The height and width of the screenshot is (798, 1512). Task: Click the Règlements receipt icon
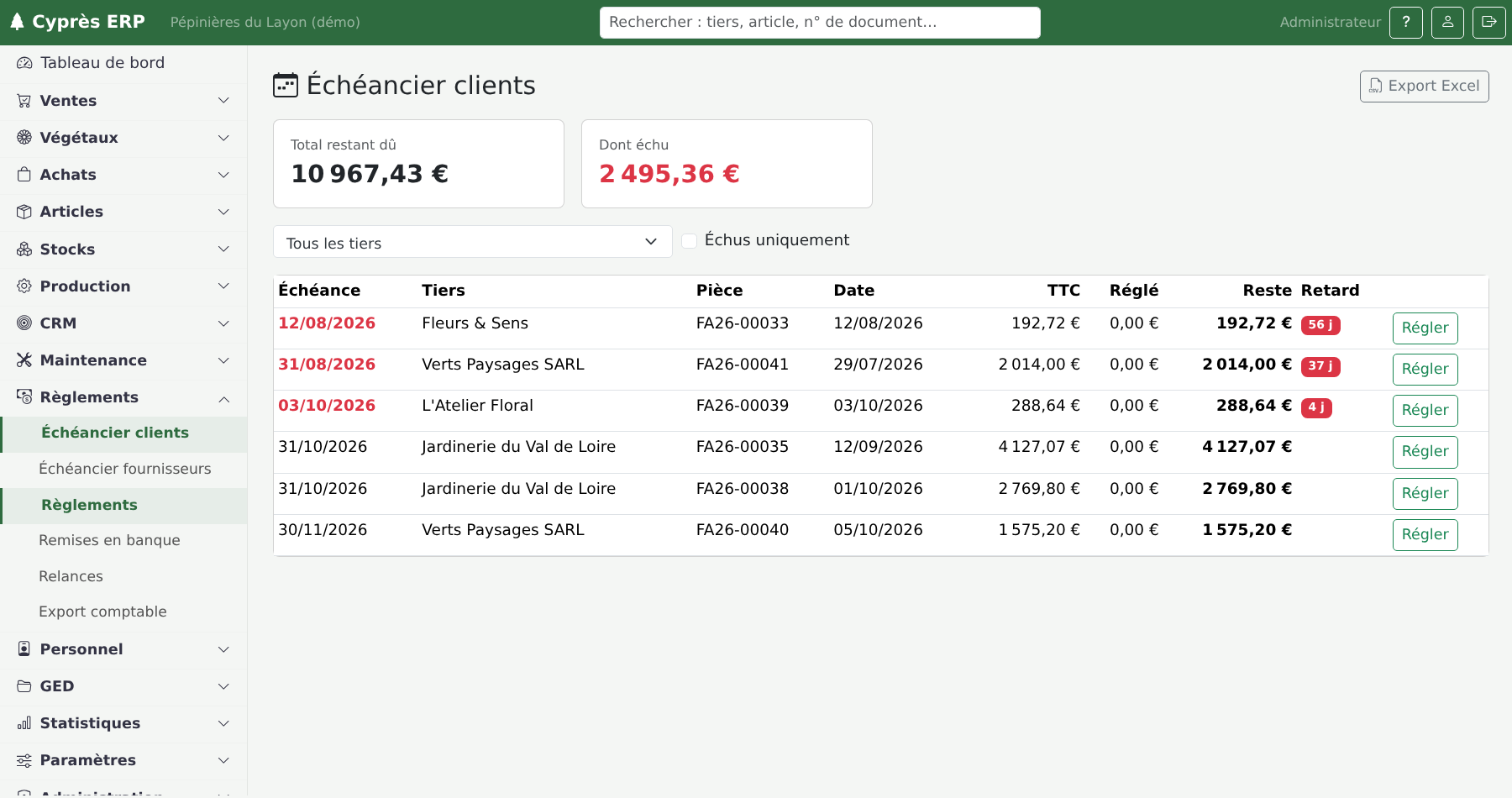[x=24, y=397]
